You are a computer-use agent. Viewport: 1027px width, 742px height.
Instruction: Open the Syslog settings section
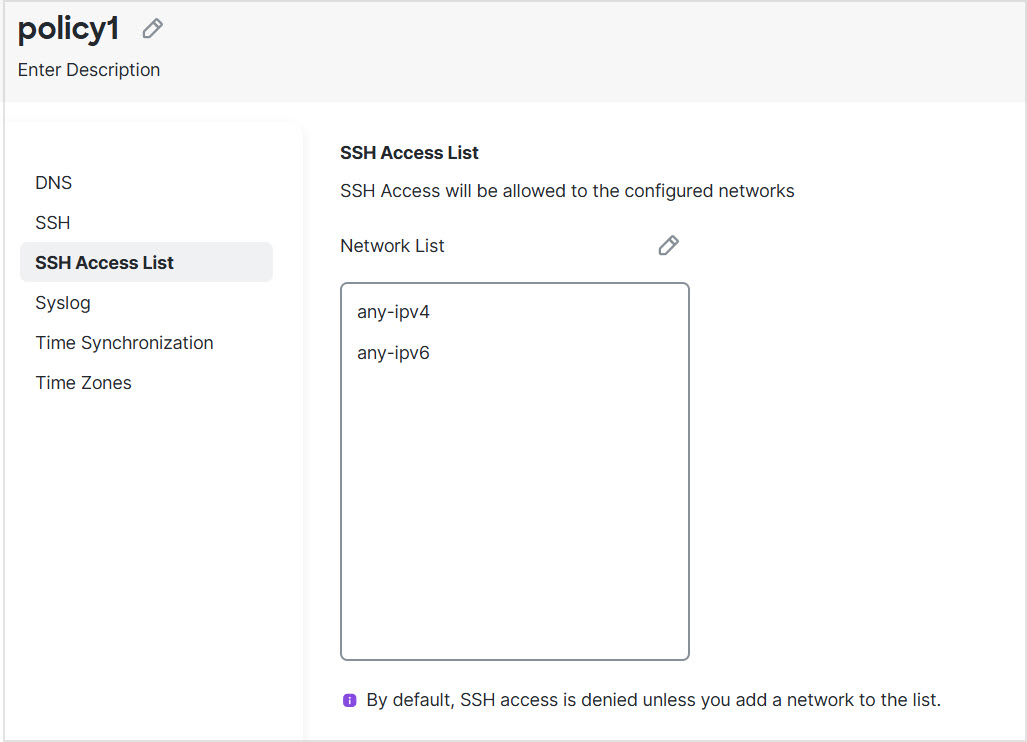point(62,302)
